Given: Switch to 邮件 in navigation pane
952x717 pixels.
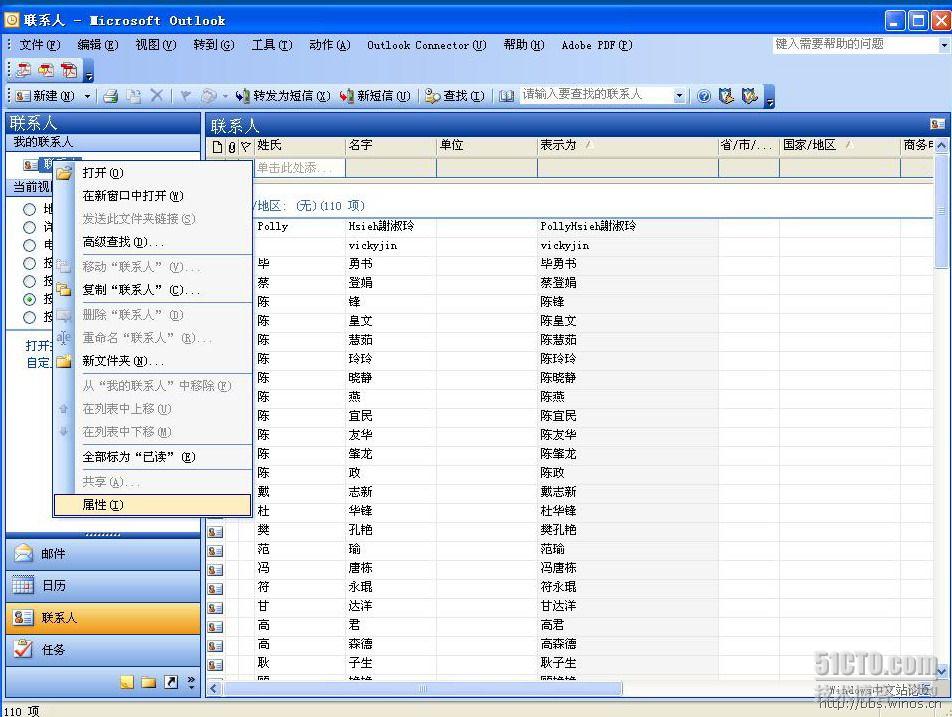Looking at the screenshot, I should pyautogui.click(x=103, y=554).
